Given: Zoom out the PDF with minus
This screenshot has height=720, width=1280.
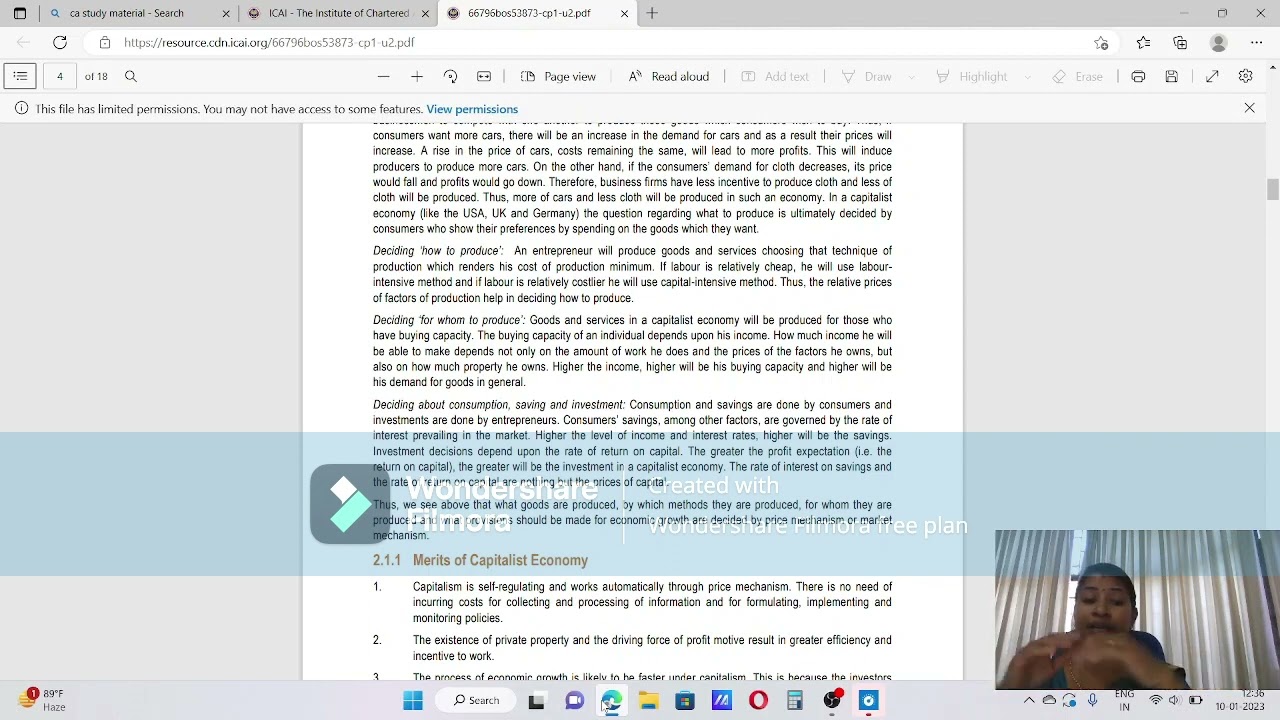Looking at the screenshot, I should point(383,76).
